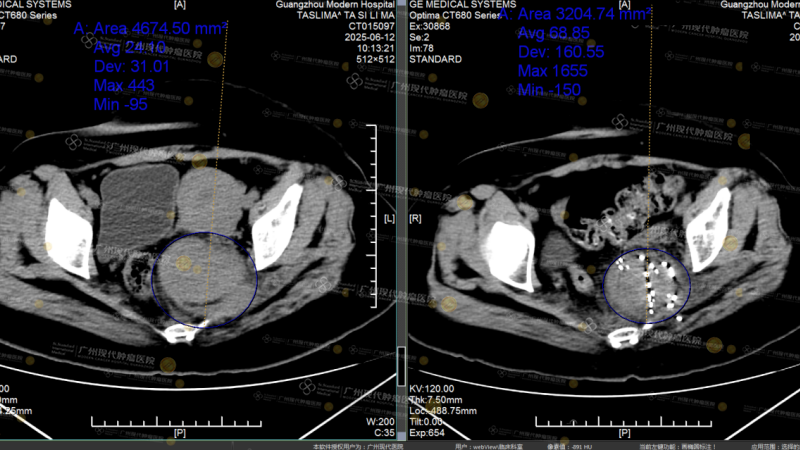Viewport: 800px width, 450px height.
Task: Click the KV:120.00 scan parameter text
Action: (432, 388)
